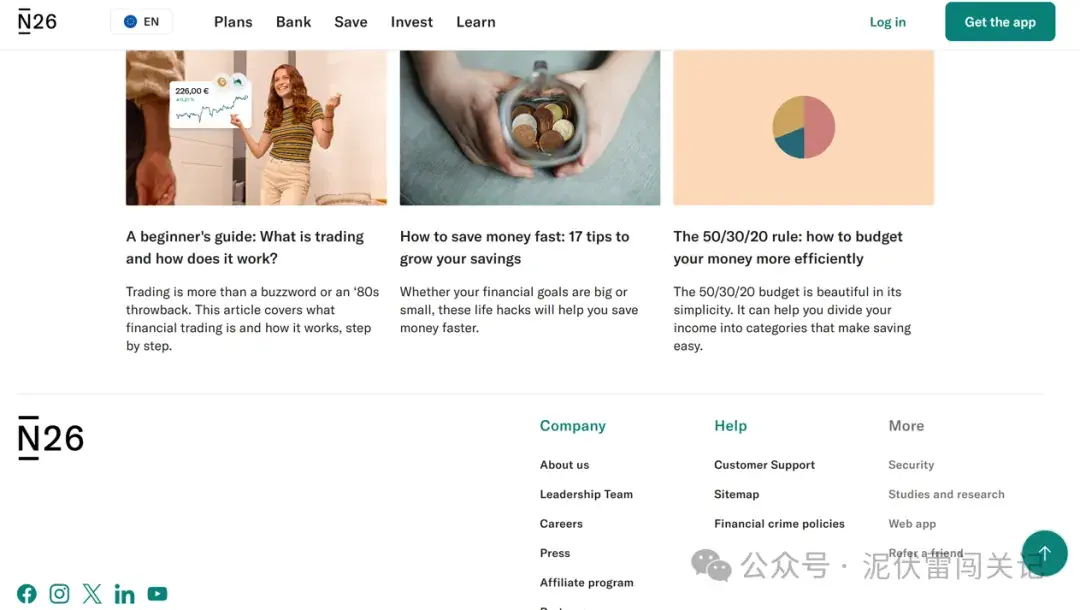Image resolution: width=1080 pixels, height=610 pixels.
Task: Click the N26 logo in header
Action: pyautogui.click(x=38, y=22)
